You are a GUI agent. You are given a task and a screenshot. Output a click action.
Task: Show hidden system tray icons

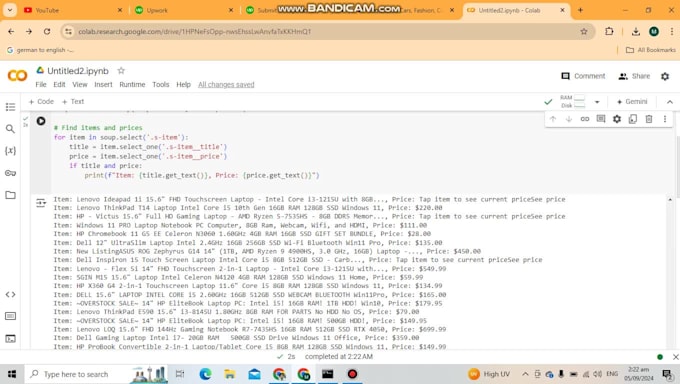[x=525, y=374]
